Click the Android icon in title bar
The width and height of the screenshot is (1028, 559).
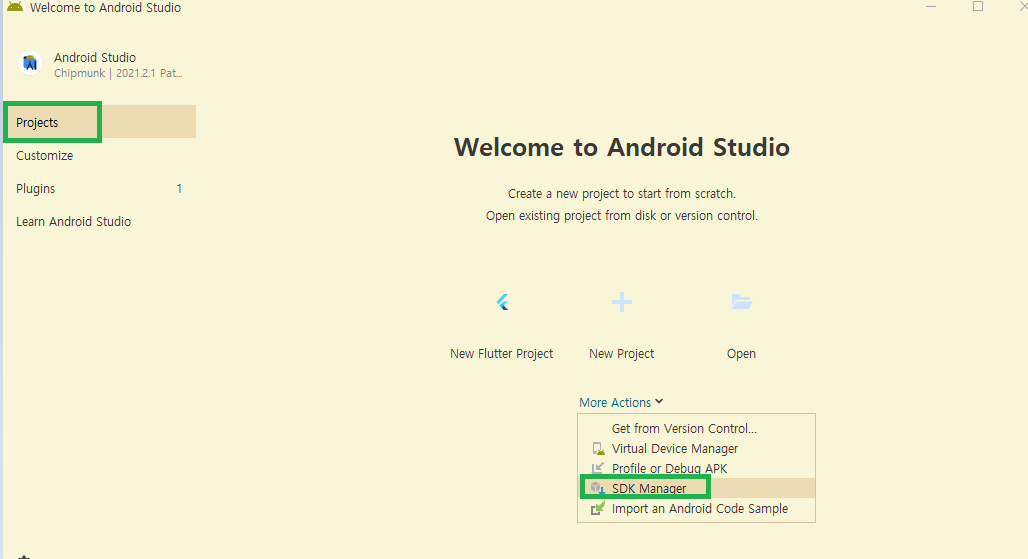click(15, 7)
